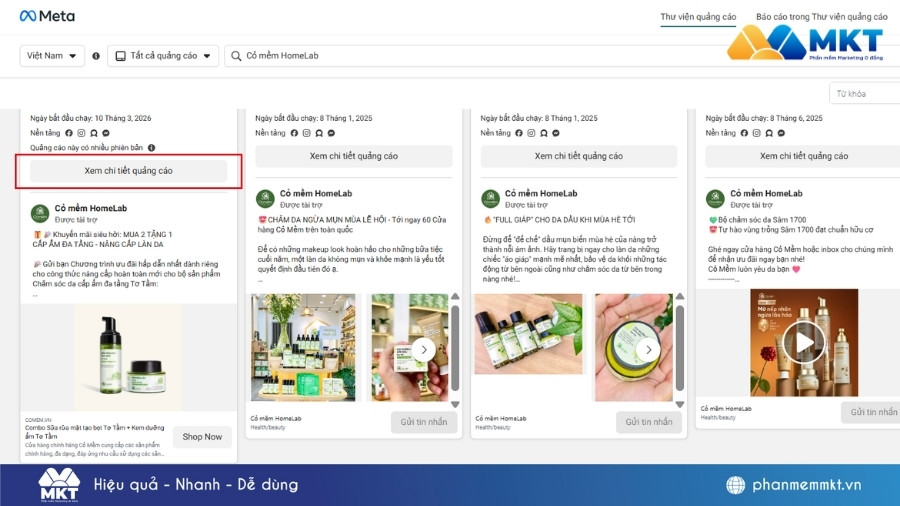Click the Meta logo

coord(47,16)
